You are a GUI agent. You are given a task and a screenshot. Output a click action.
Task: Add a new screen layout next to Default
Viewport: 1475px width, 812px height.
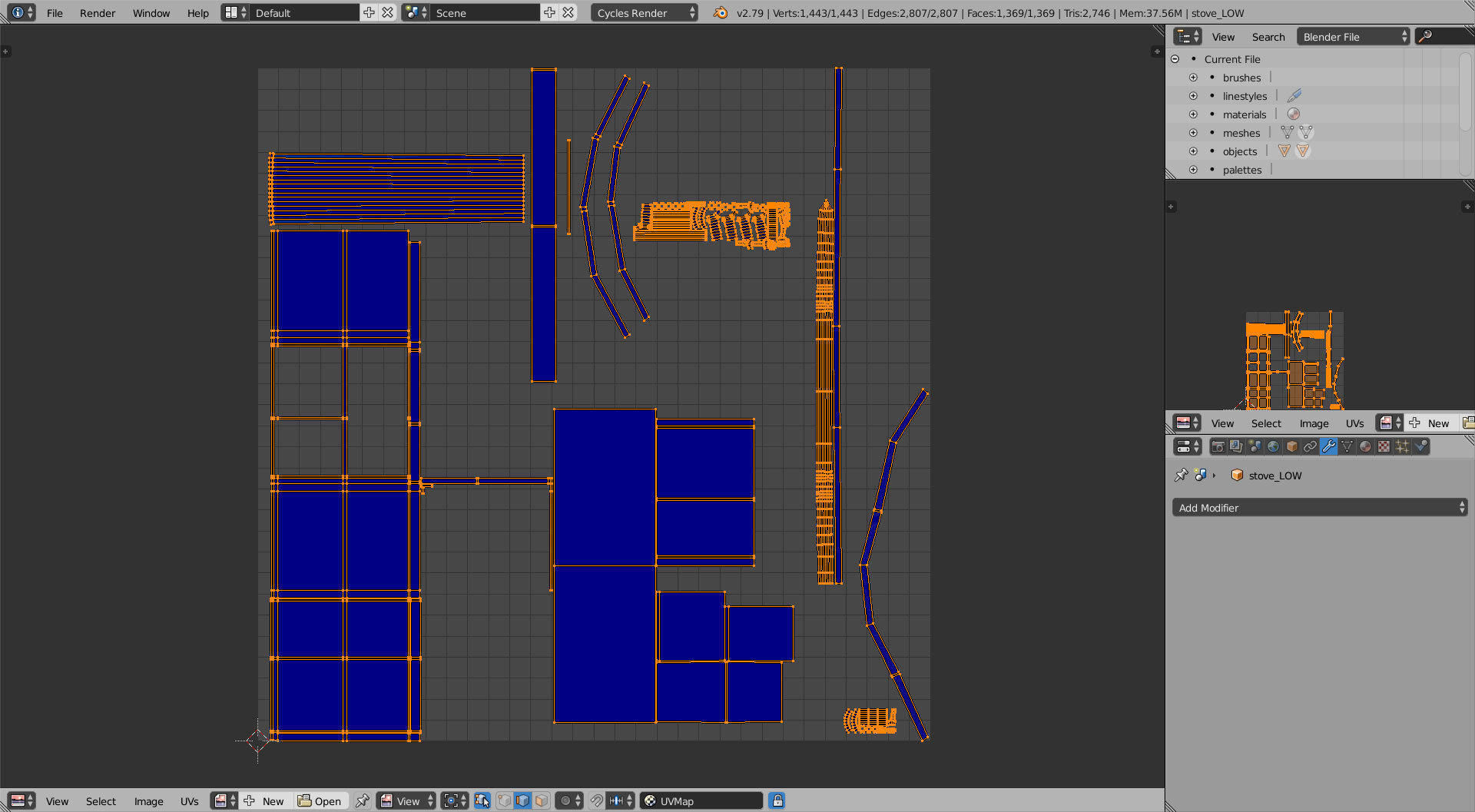370,13
